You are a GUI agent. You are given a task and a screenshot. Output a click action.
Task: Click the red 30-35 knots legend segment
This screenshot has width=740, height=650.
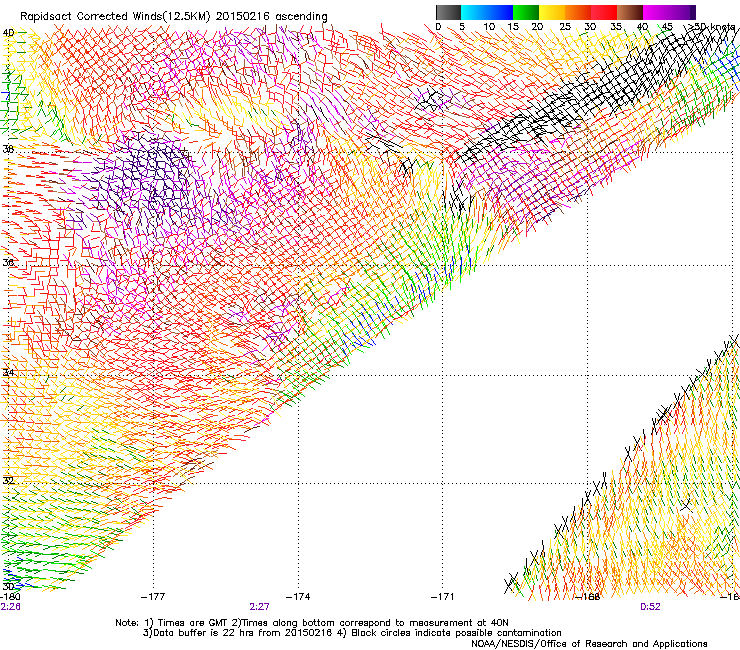(604, 12)
